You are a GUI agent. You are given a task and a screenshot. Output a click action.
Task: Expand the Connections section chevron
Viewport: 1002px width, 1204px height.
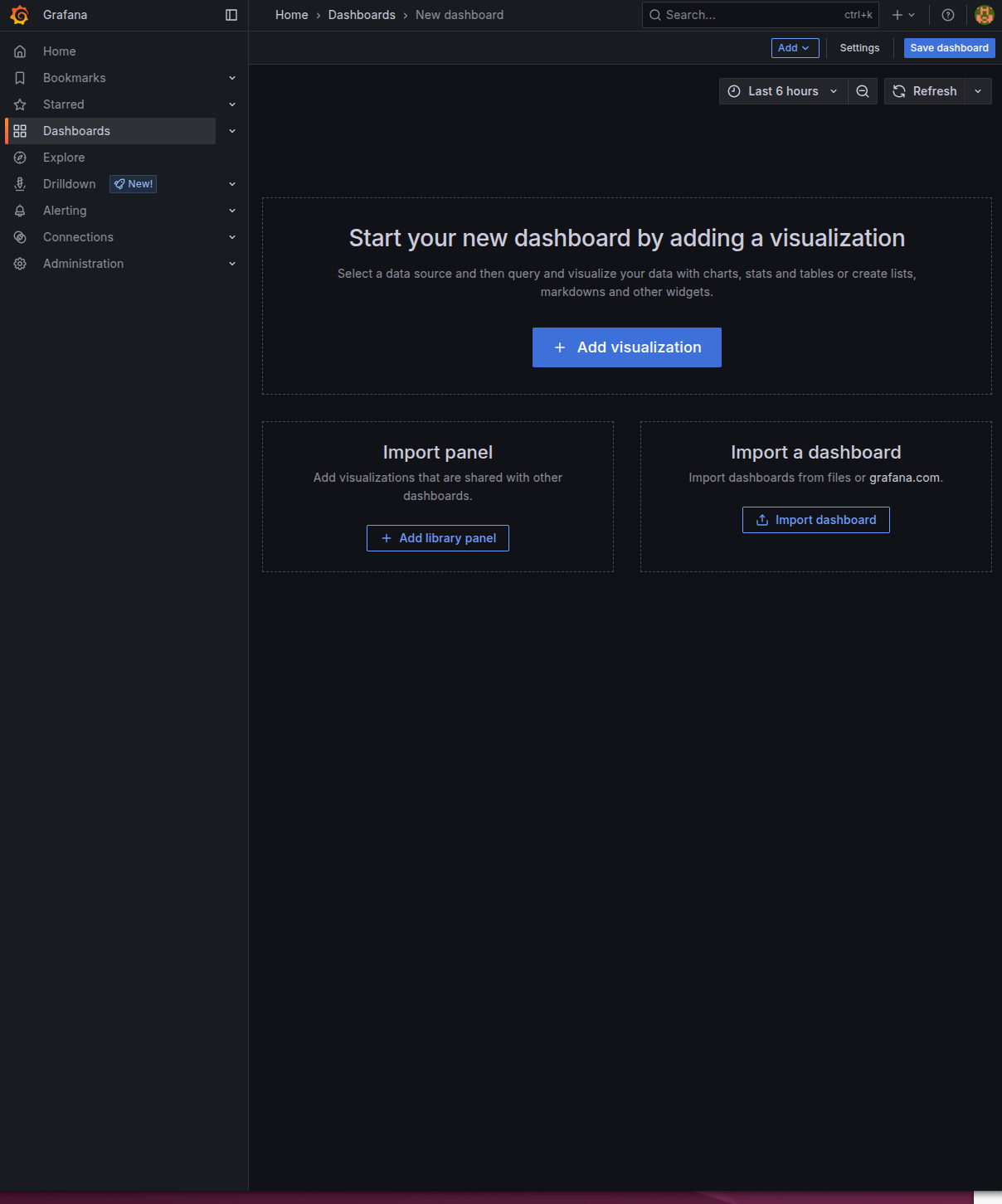(x=232, y=237)
